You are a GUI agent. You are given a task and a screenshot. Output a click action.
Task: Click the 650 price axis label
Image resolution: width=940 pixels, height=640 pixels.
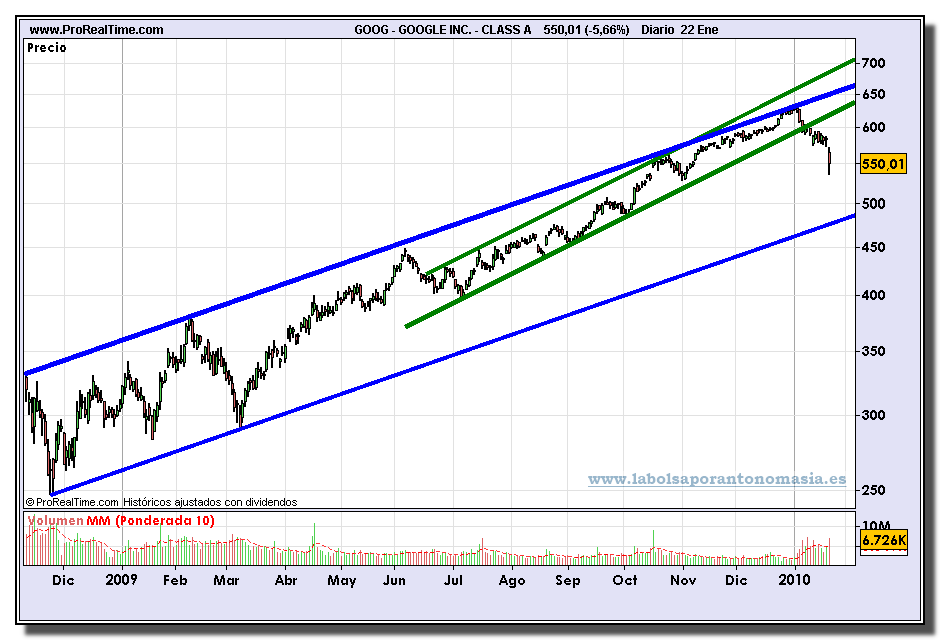click(873, 94)
